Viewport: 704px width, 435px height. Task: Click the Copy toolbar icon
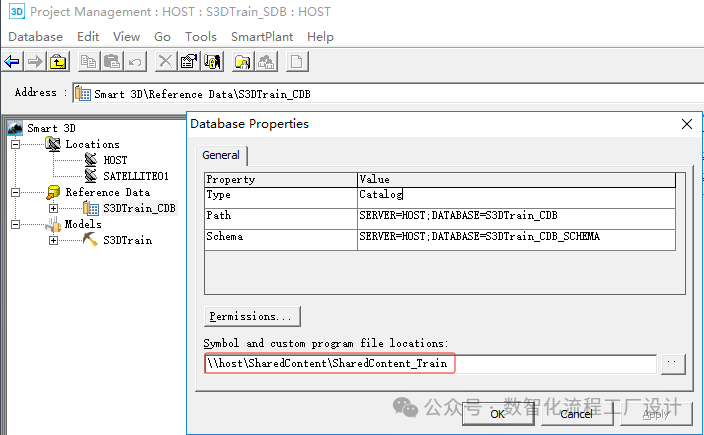click(x=88, y=62)
